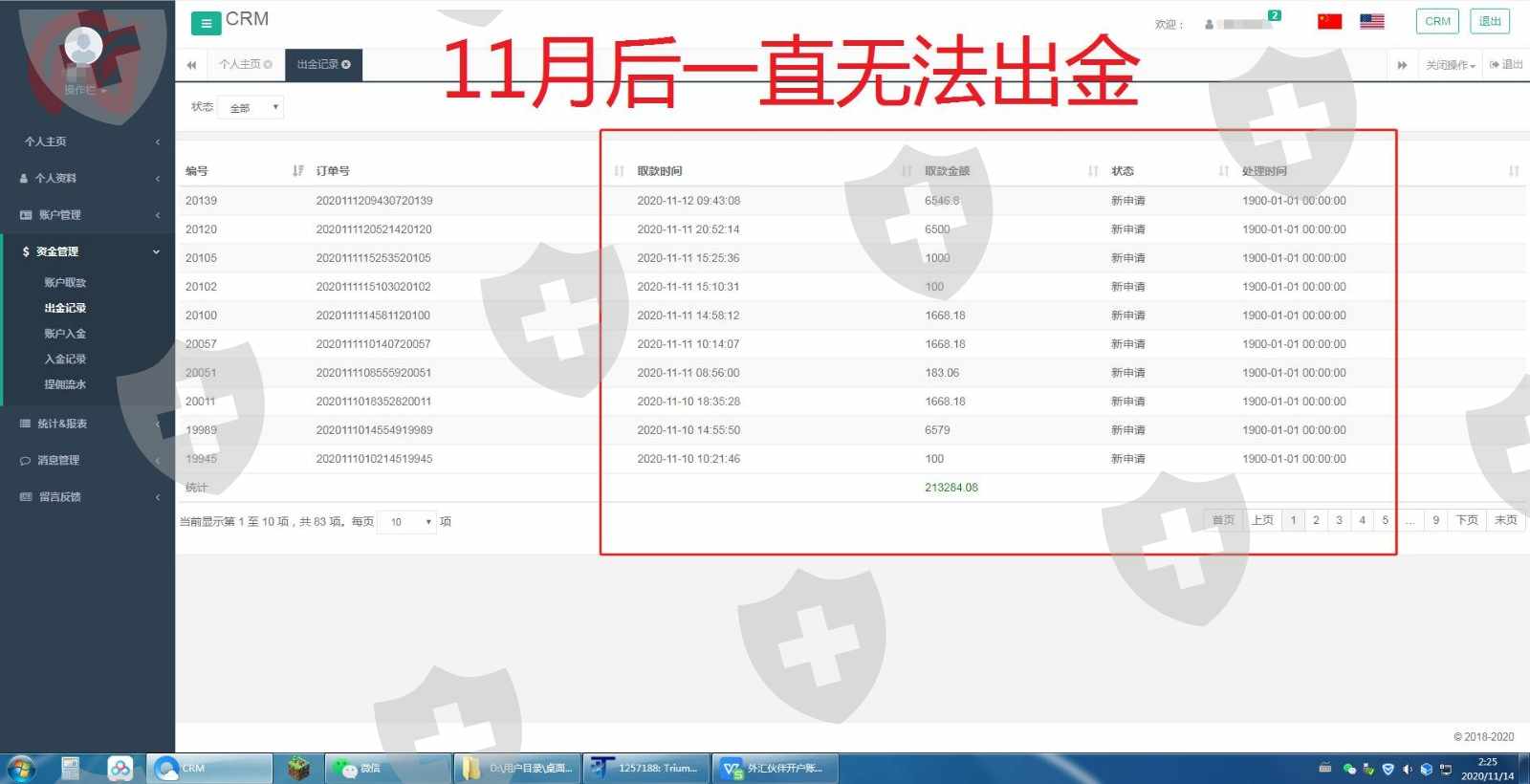Close the 出金记录 tab with its X icon
Screen dimensions: 1530x784
pyautogui.click(x=346, y=65)
